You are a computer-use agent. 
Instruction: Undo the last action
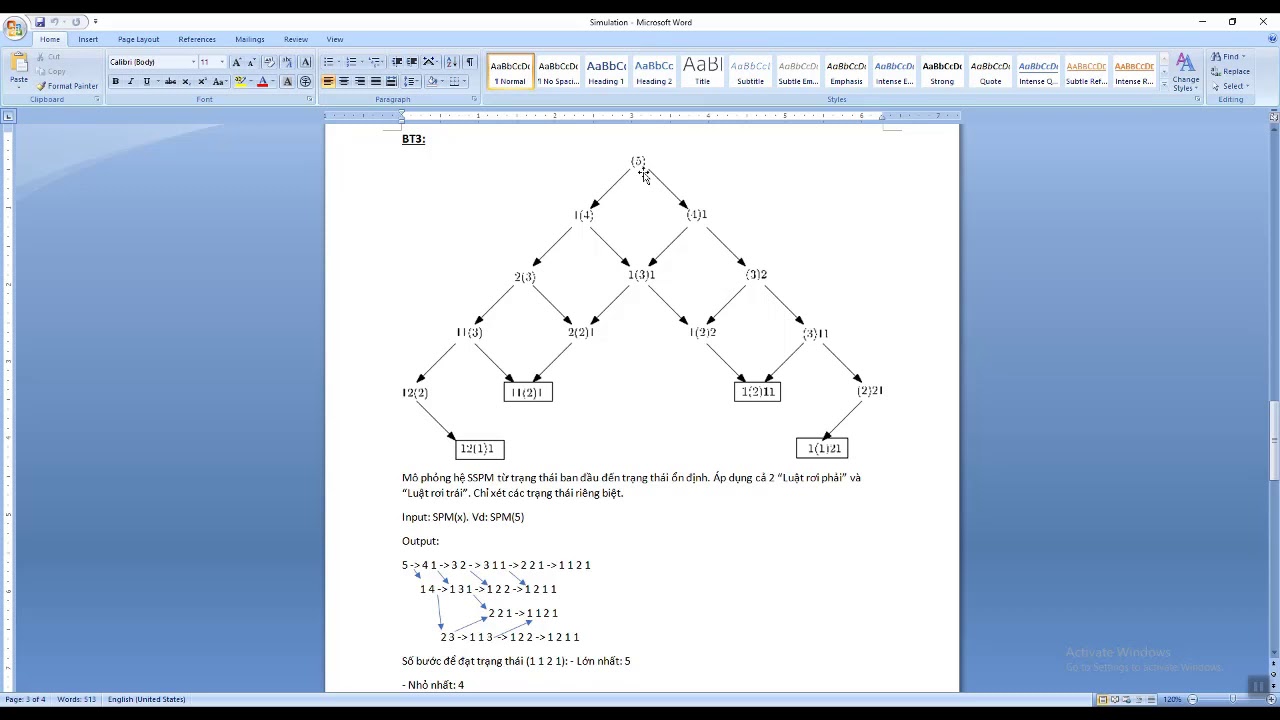(55, 21)
